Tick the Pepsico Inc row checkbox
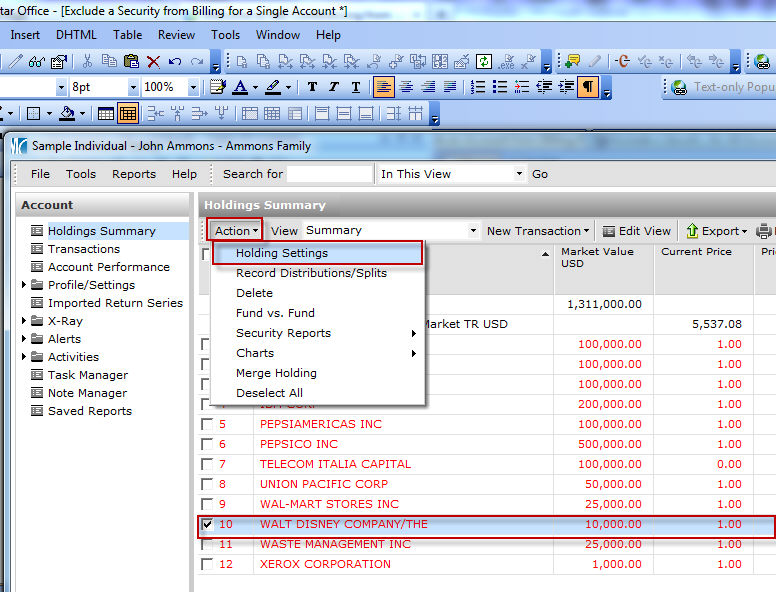Screen dimensions: 776x592 (x=207, y=444)
